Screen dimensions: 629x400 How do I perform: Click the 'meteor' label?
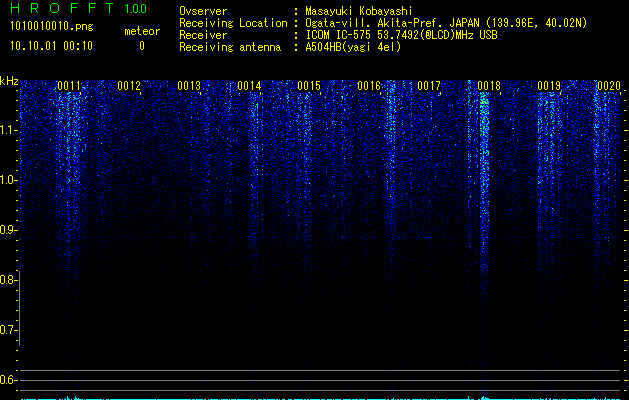point(142,31)
